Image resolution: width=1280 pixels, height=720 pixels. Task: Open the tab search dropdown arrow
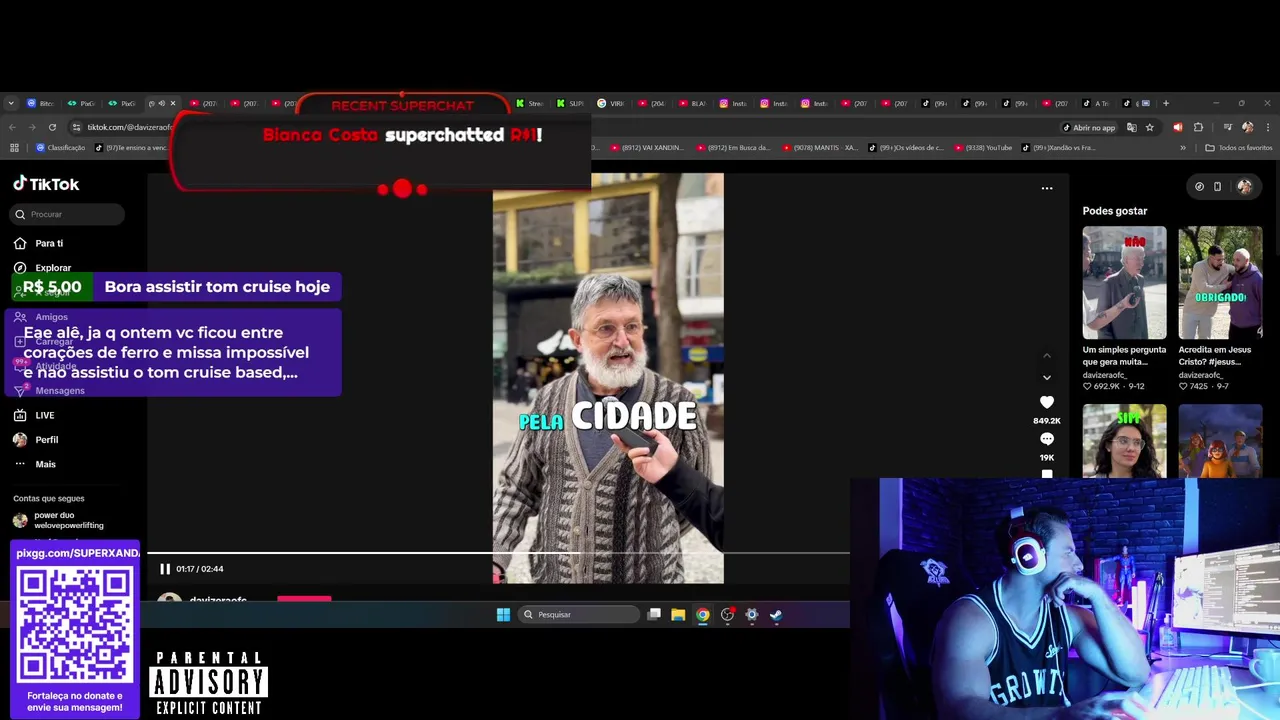click(x=11, y=103)
